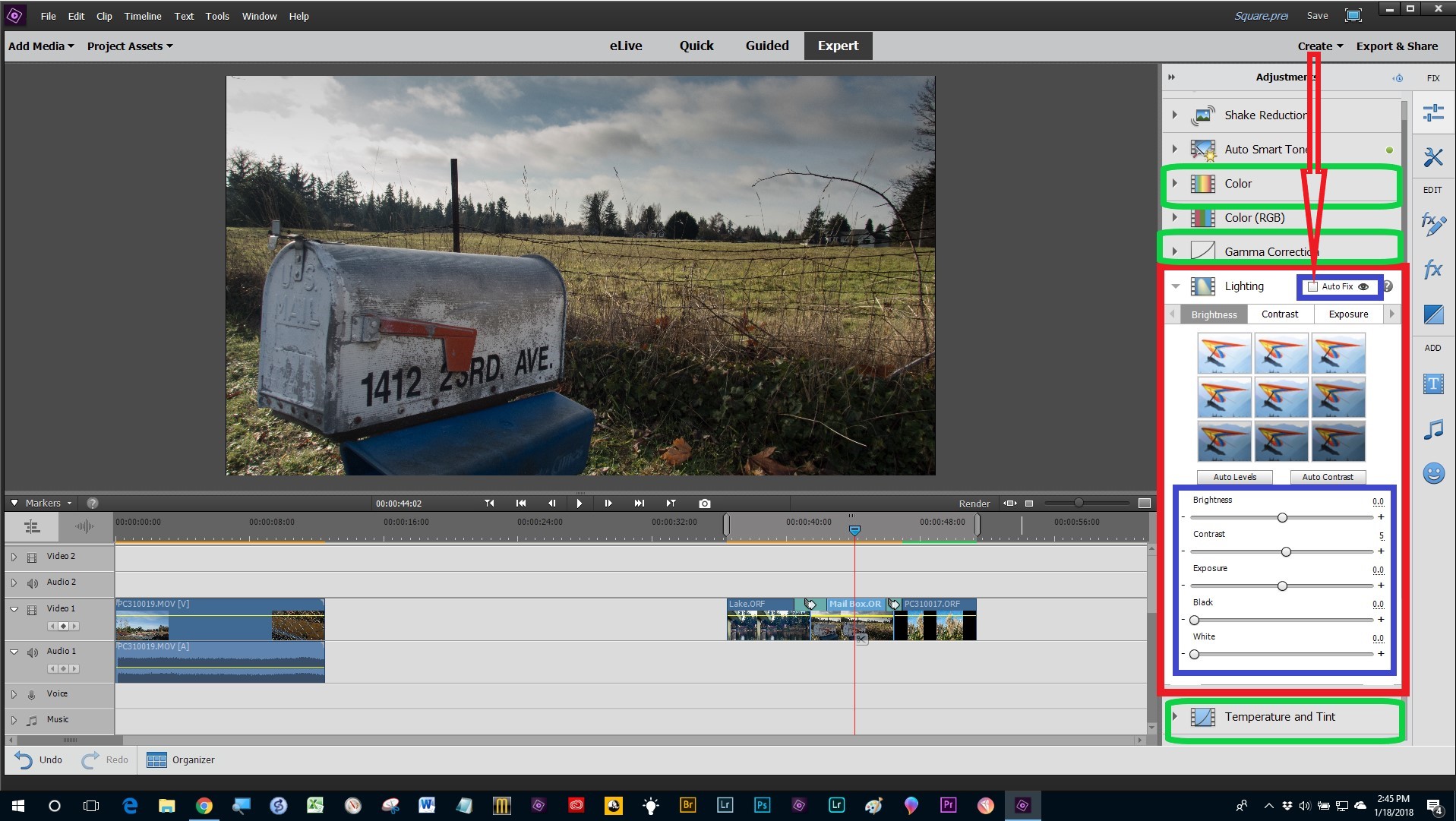Expand the Temperature and Tint section
The height and width of the screenshot is (821, 1456).
point(1175,717)
